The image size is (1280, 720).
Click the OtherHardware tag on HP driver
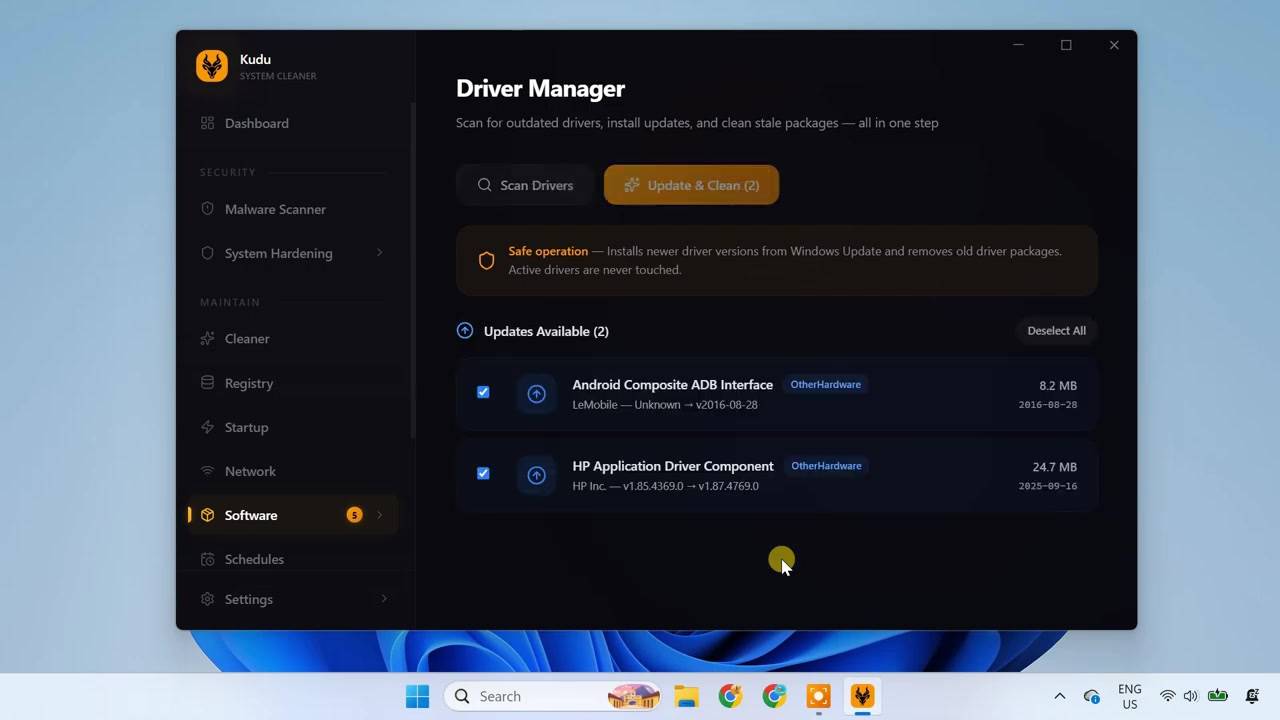(x=826, y=466)
